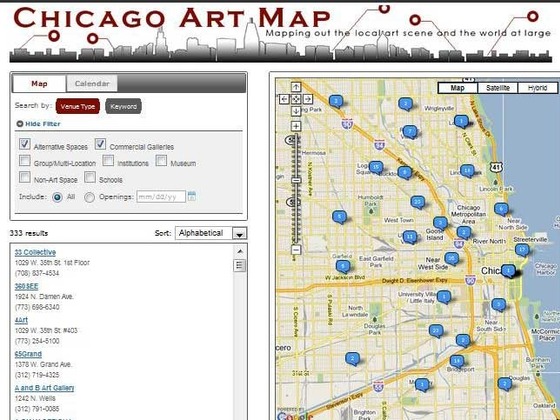The image size is (560, 420).
Task: Search by Venue Type button
Action: (78, 106)
